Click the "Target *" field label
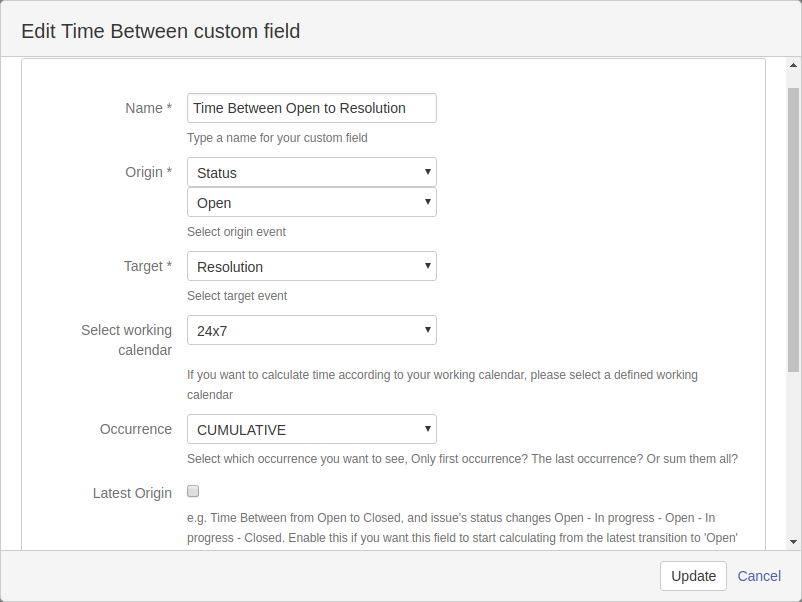Viewport: 802px width, 602px height. [x=148, y=266]
